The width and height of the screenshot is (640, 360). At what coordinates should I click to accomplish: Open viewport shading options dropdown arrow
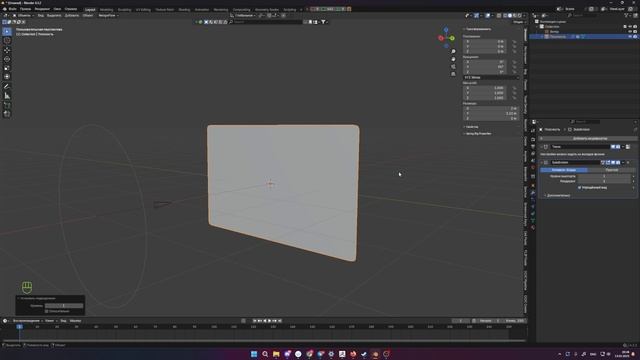click(x=524, y=16)
